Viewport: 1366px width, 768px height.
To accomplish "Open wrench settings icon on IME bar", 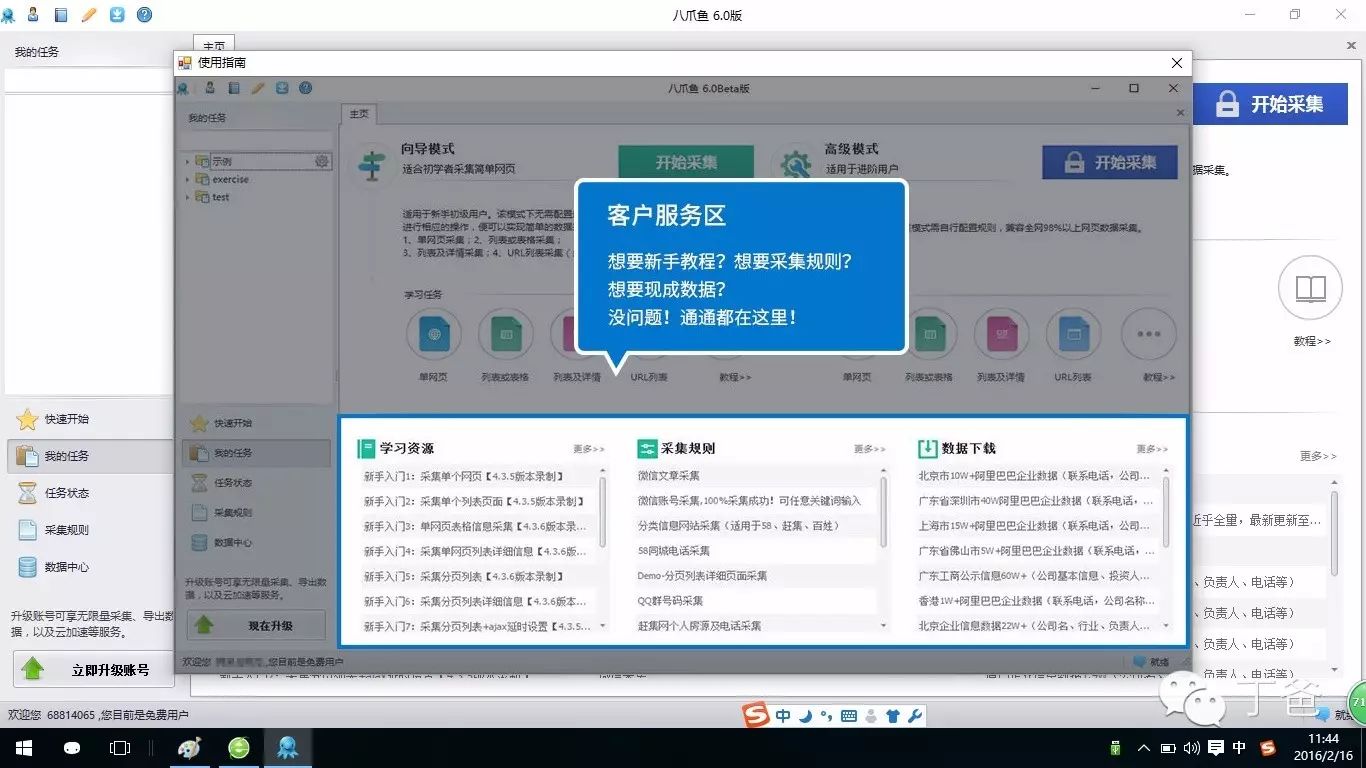I will coord(914,716).
